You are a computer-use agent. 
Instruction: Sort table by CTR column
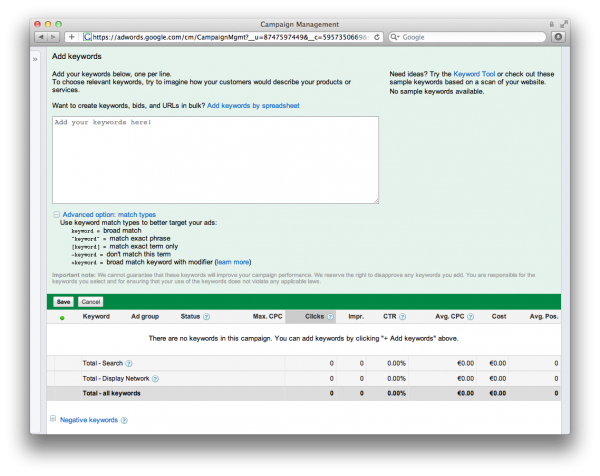coord(390,316)
